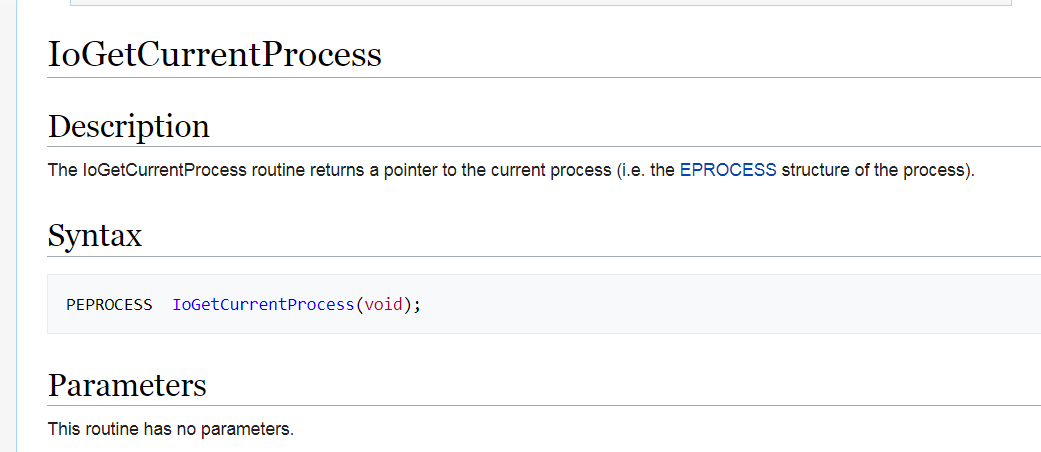The width and height of the screenshot is (1041, 452).
Task: Click the gray box at page top
Action: pyautogui.click(x=540, y=3)
